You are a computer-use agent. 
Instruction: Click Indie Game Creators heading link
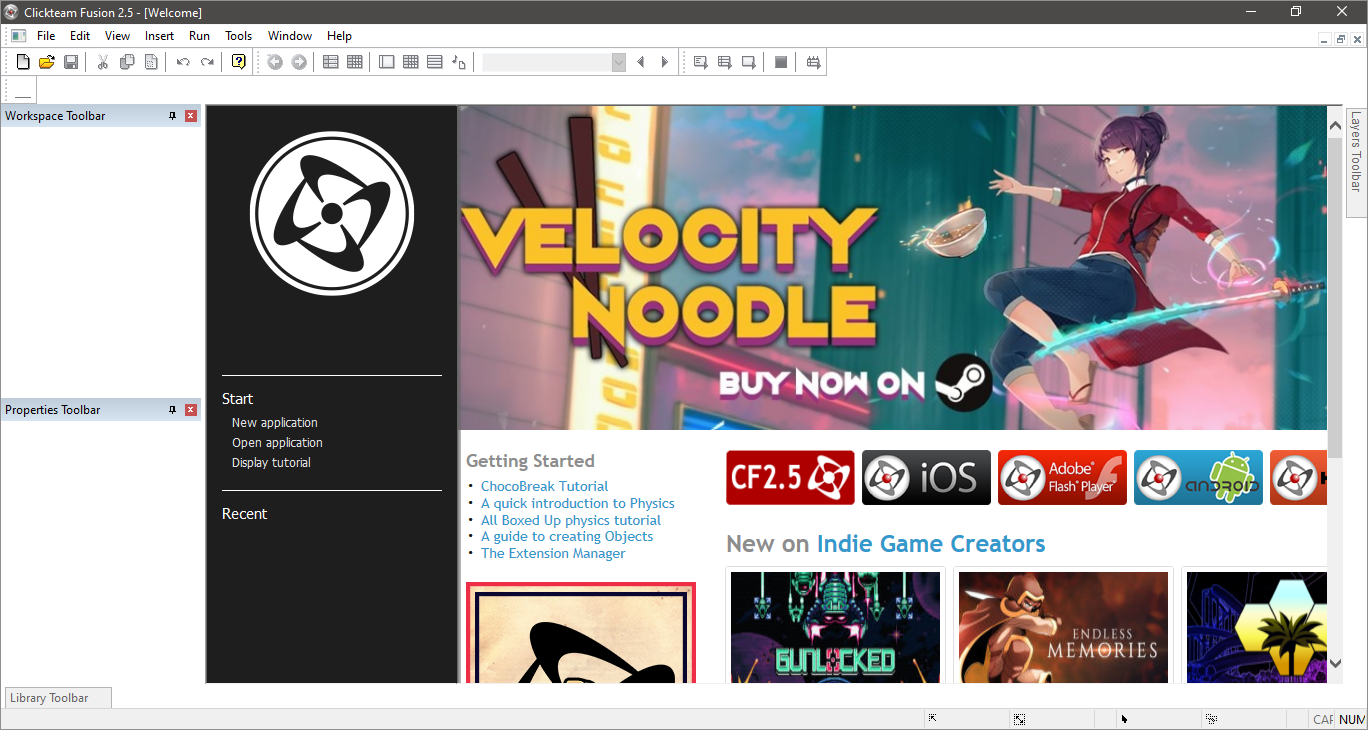coord(931,544)
